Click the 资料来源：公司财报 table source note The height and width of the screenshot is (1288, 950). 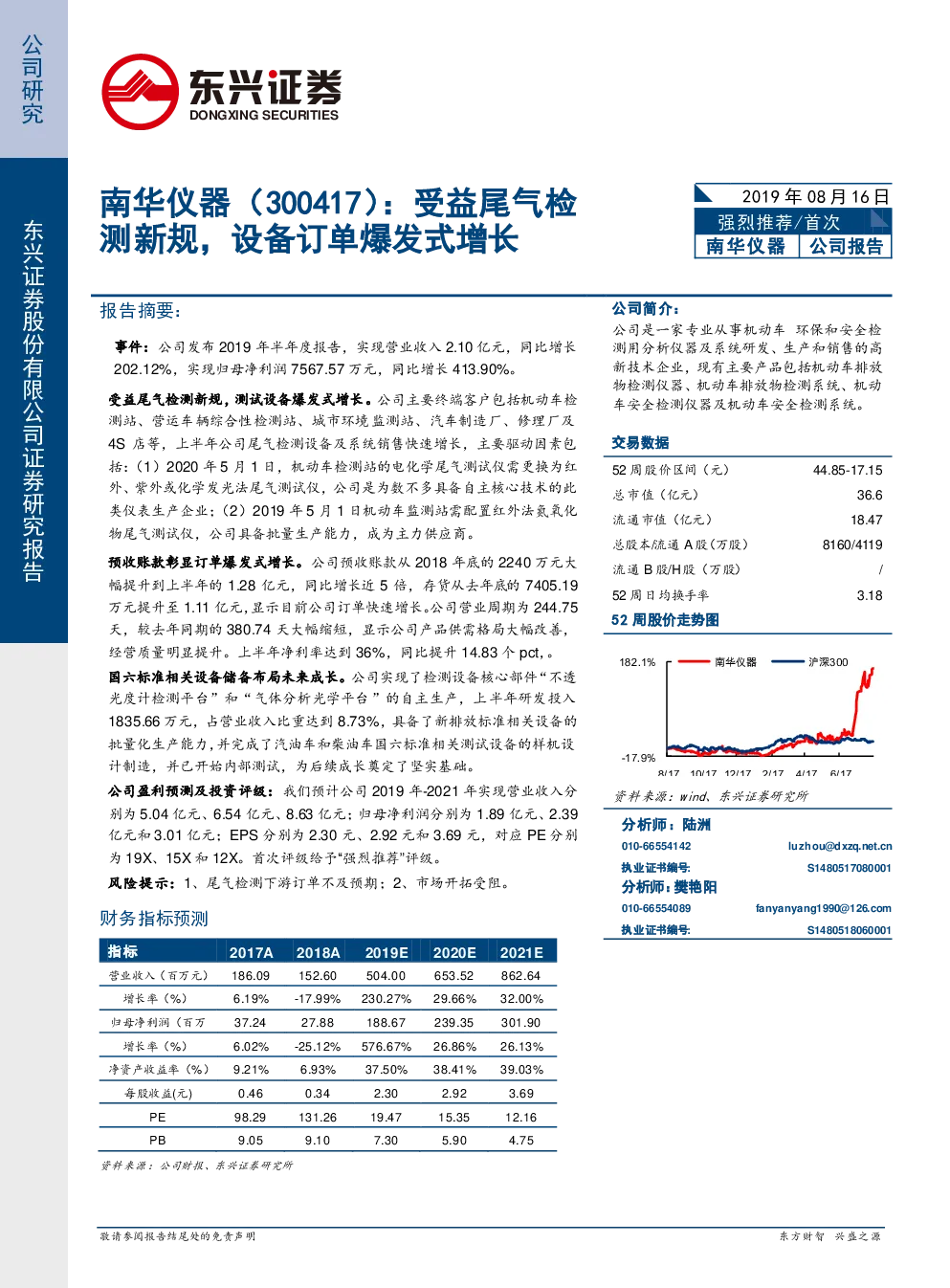coord(197,1165)
